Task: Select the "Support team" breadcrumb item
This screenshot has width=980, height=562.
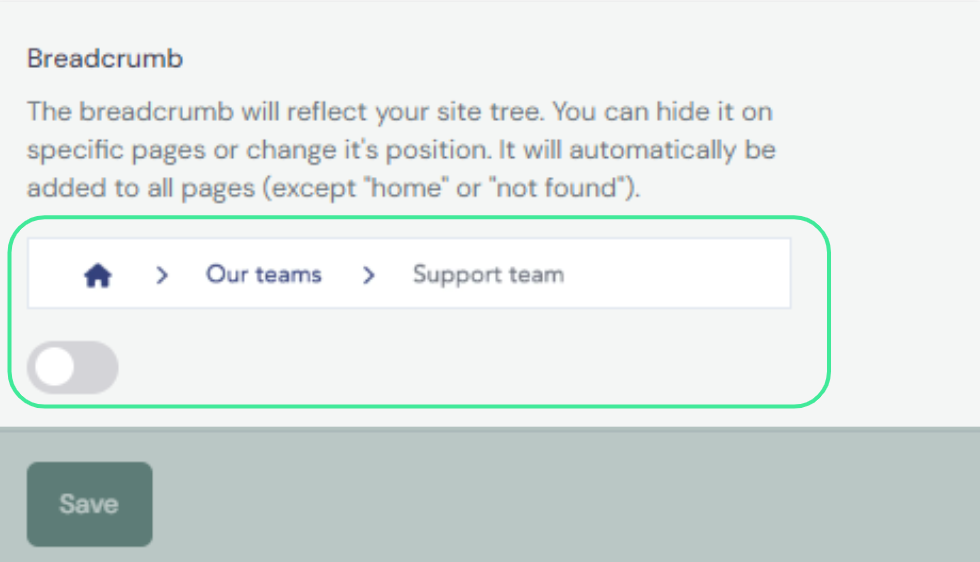Action: coord(488,274)
